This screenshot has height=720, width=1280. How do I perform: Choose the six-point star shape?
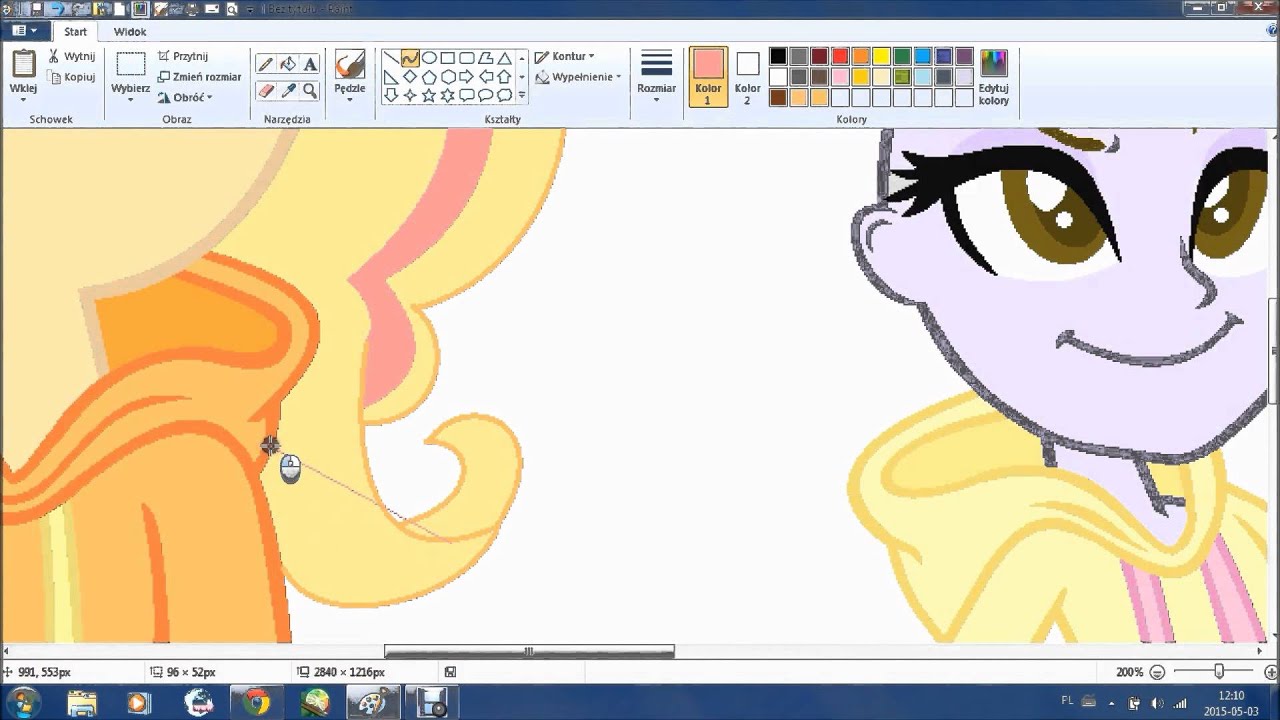click(x=448, y=96)
